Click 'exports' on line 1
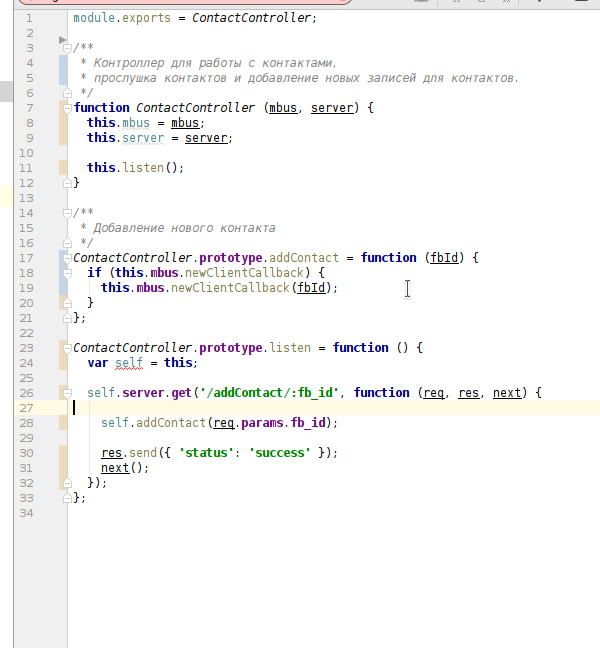Viewport: 600px width, 648px height. tap(146, 18)
